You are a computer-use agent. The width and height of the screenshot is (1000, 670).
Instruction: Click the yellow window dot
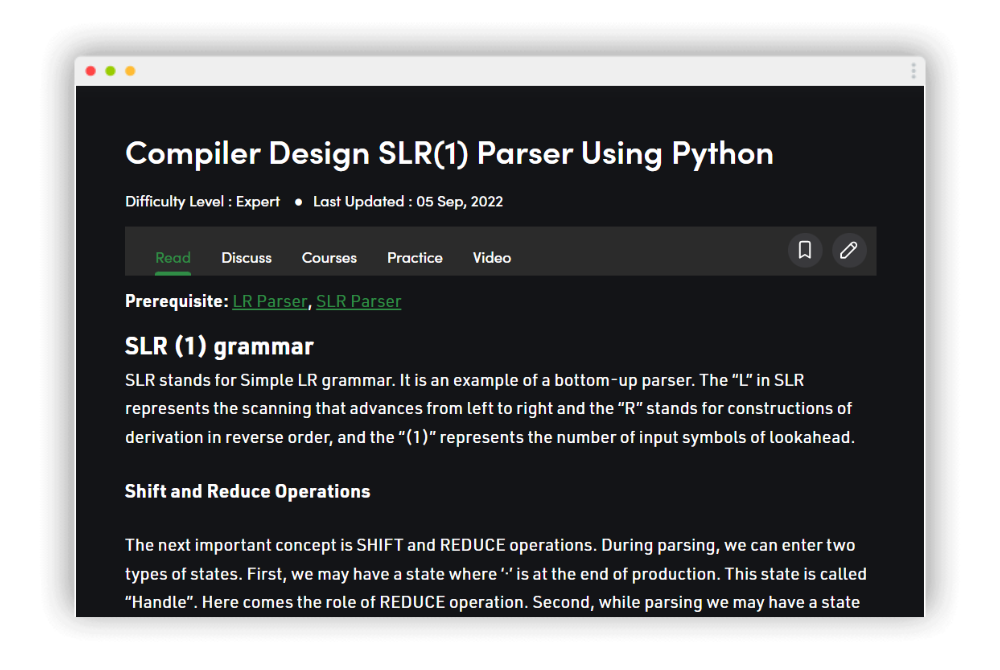[x=130, y=71]
